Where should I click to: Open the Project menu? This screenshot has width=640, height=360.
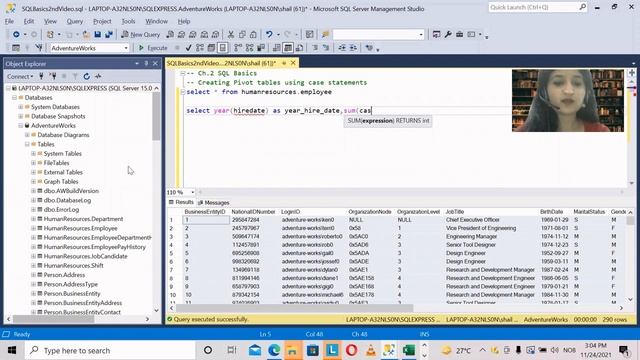102,21
